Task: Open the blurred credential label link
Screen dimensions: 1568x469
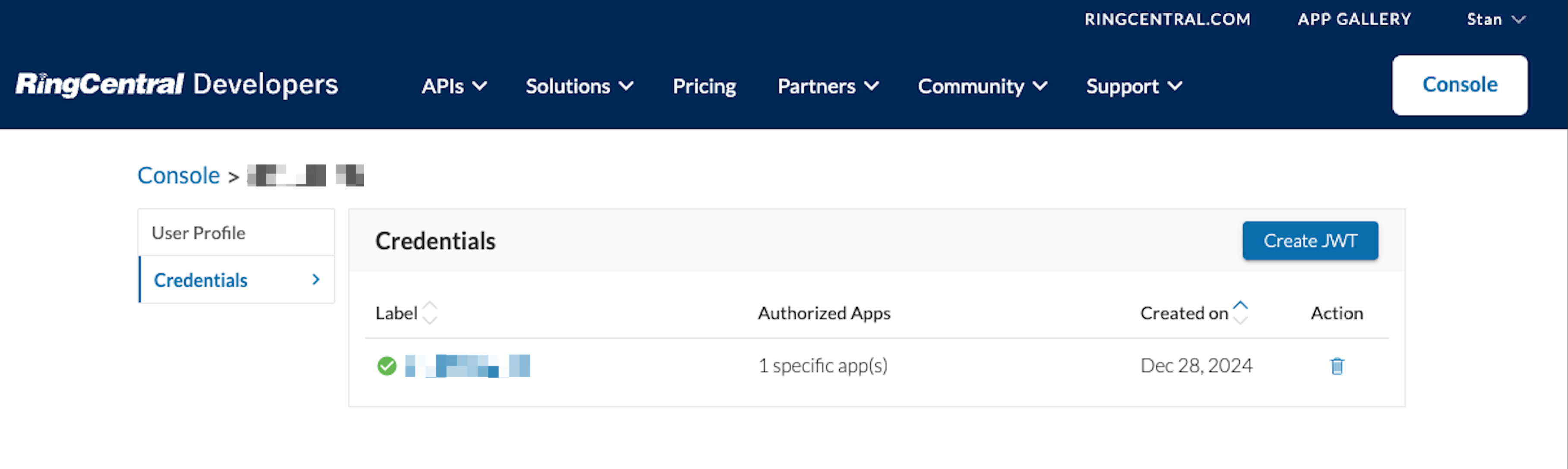Action: coord(467,366)
